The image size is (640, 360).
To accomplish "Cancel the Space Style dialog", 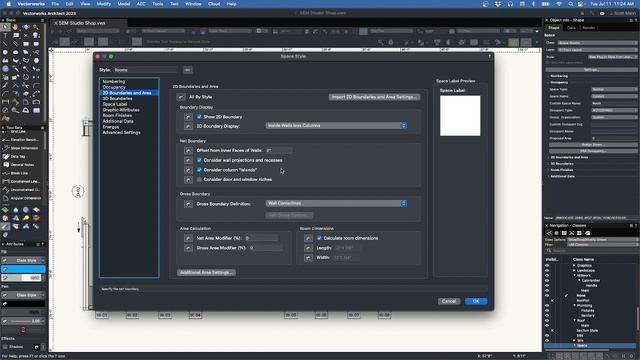I will [x=449, y=301].
